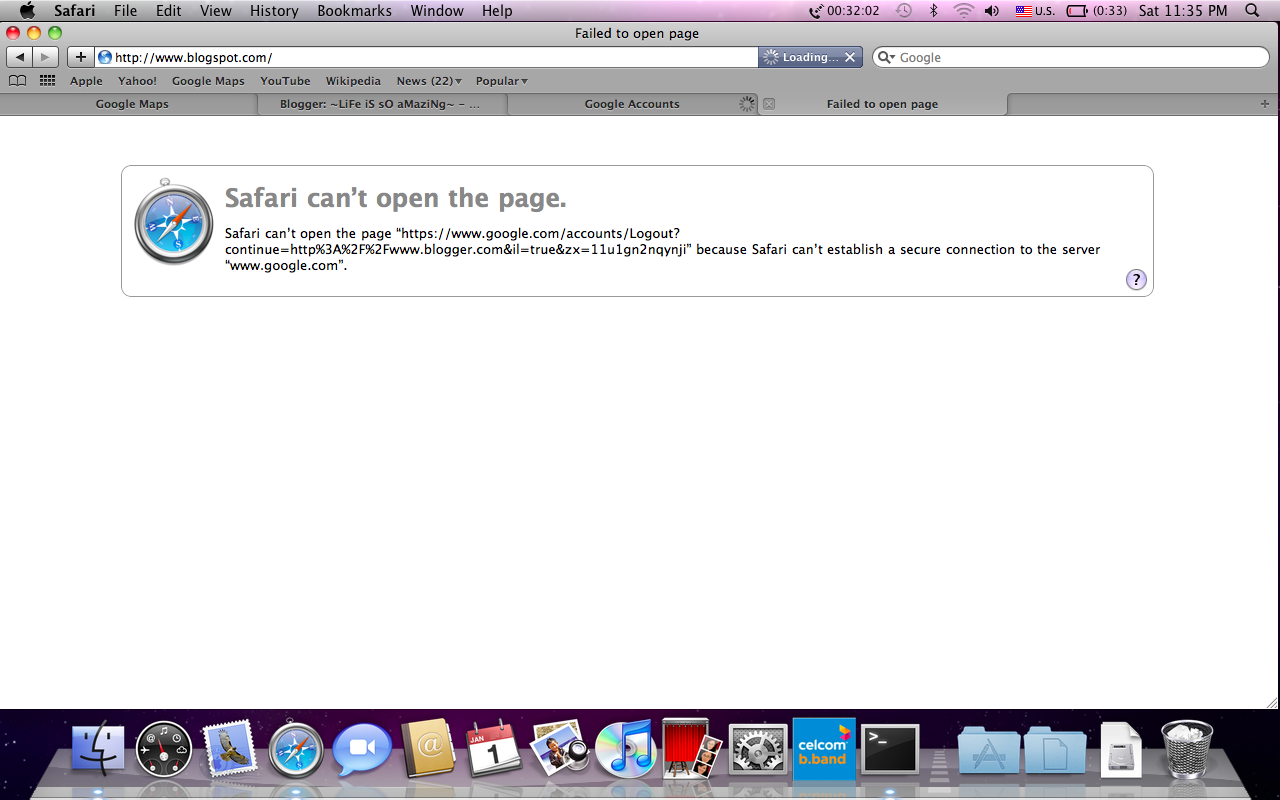Click the blogspot site globe icon
Image resolution: width=1280 pixels, height=800 pixels.
105,57
